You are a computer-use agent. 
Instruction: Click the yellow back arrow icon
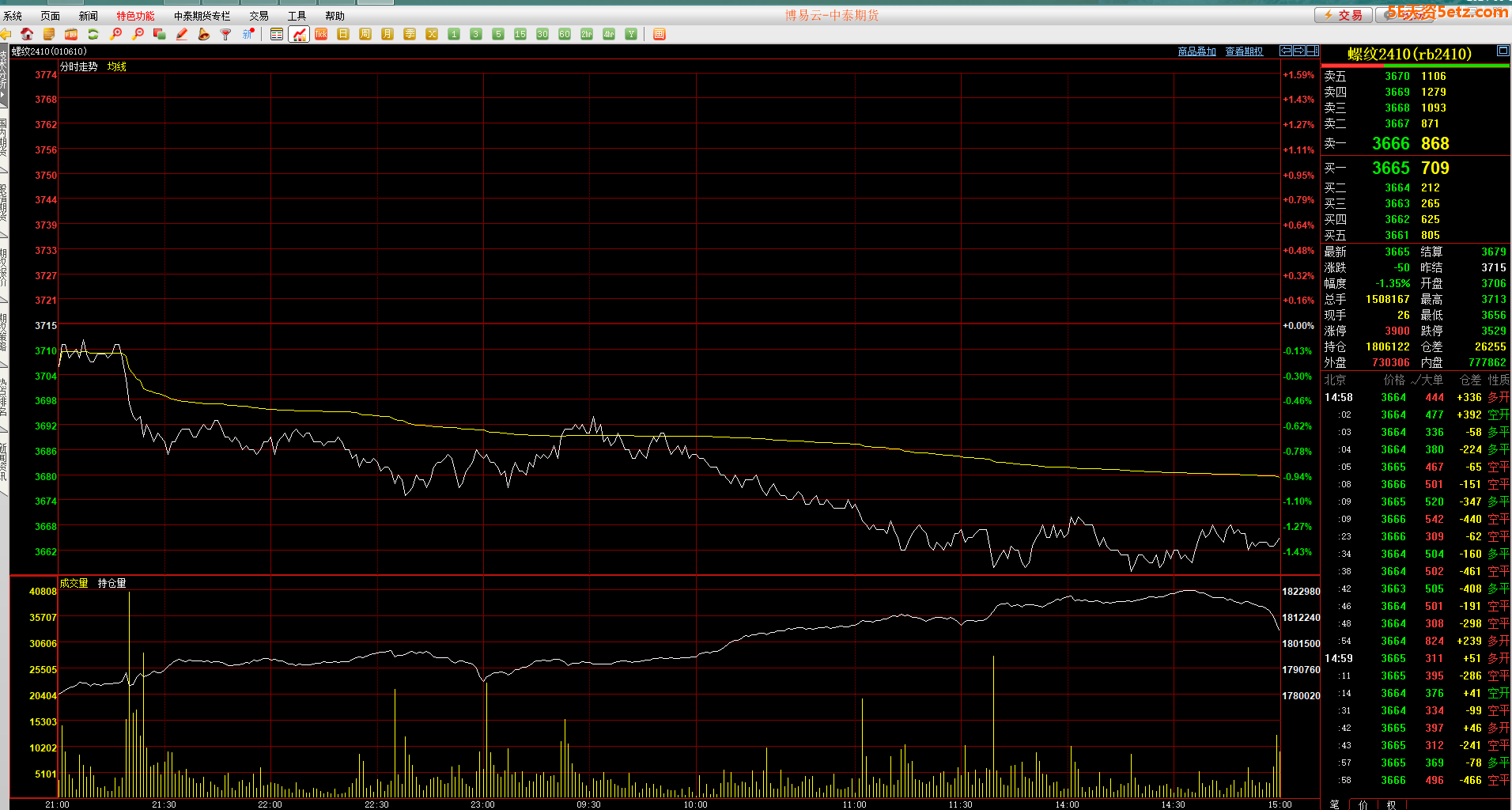pyautogui.click(x=6, y=34)
